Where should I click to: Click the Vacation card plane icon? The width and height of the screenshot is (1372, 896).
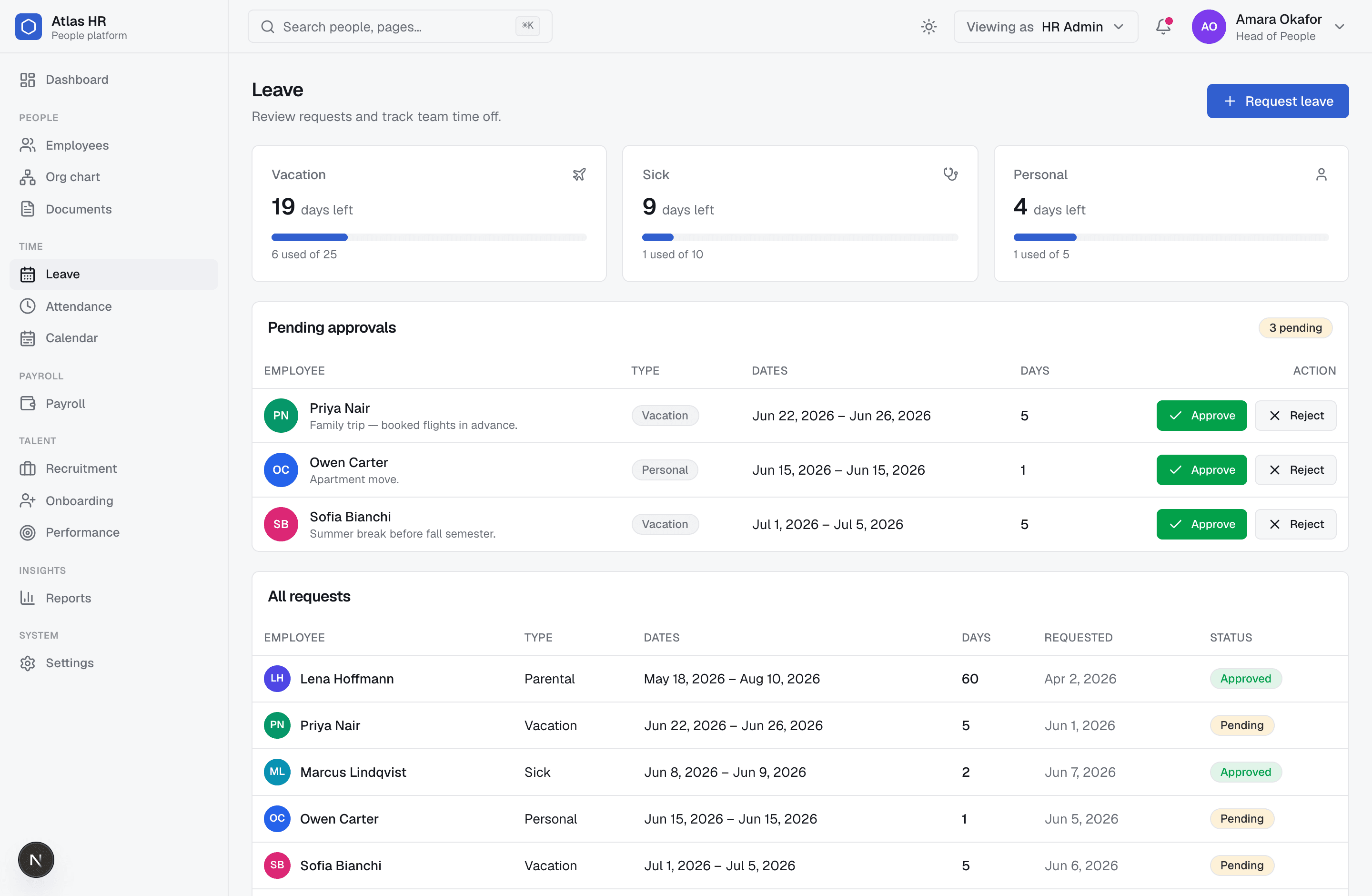pos(579,174)
